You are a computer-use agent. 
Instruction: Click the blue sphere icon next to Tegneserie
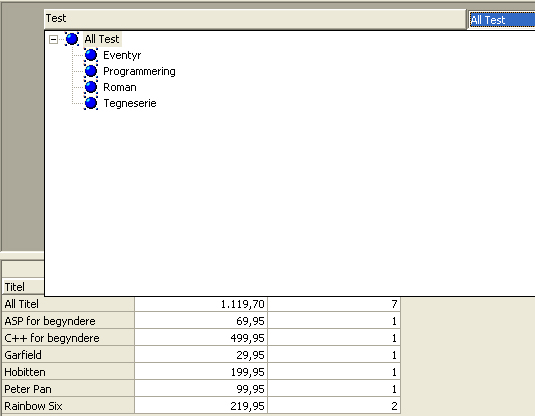coord(91,103)
